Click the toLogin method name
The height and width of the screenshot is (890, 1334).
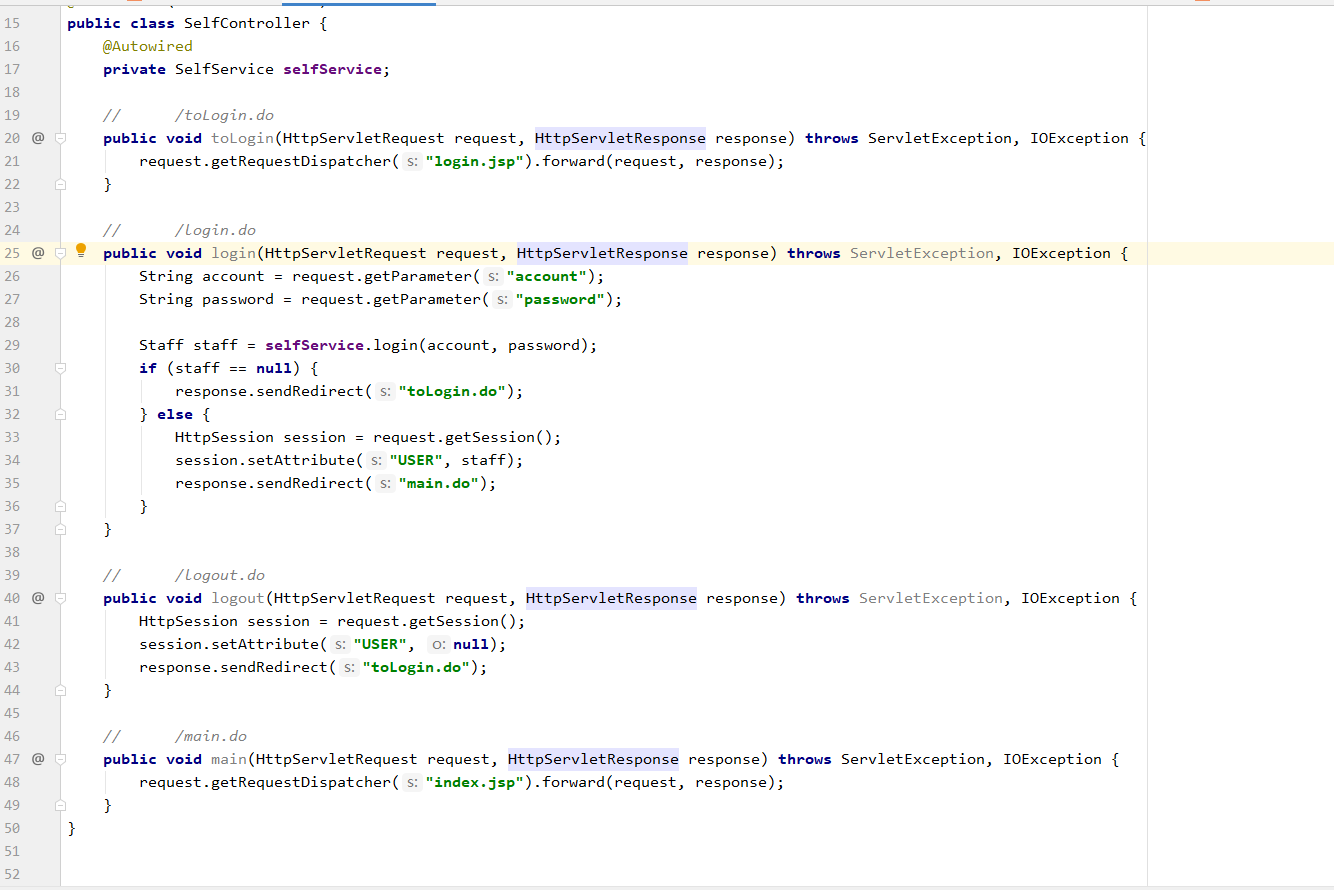[x=243, y=138]
